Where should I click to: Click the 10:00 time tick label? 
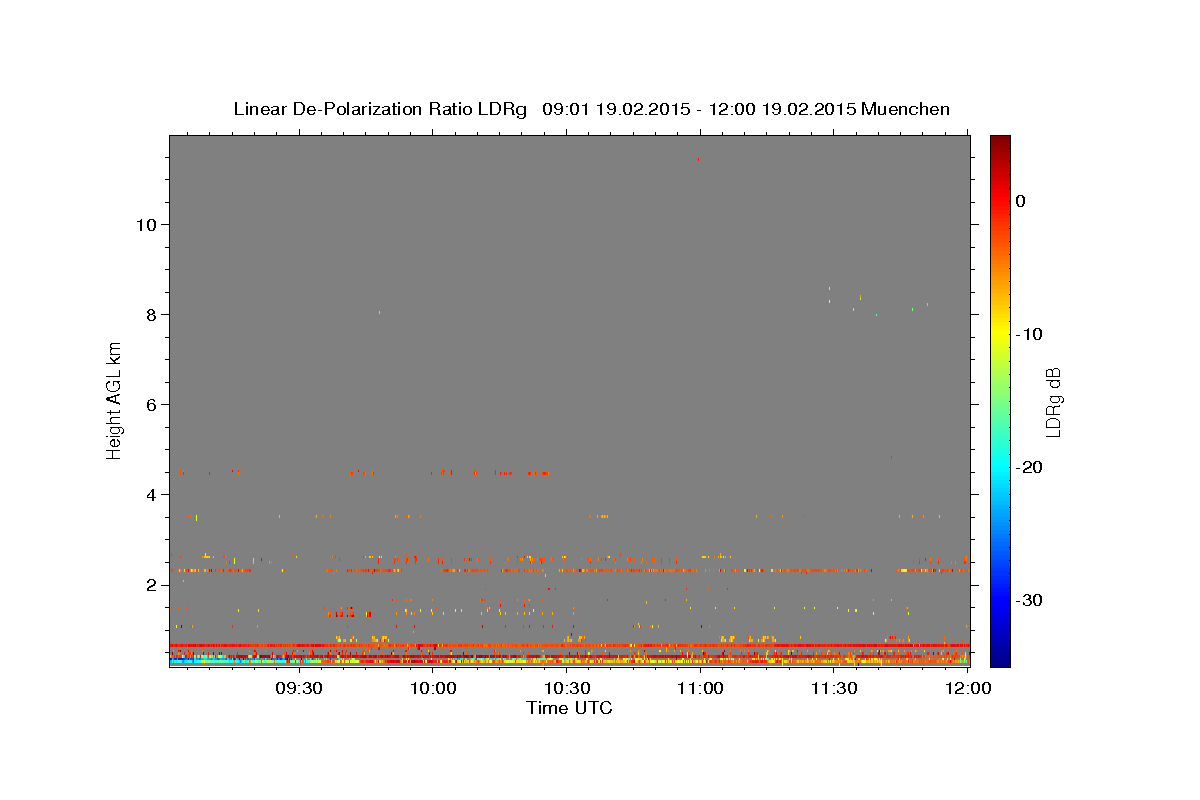[x=433, y=689]
